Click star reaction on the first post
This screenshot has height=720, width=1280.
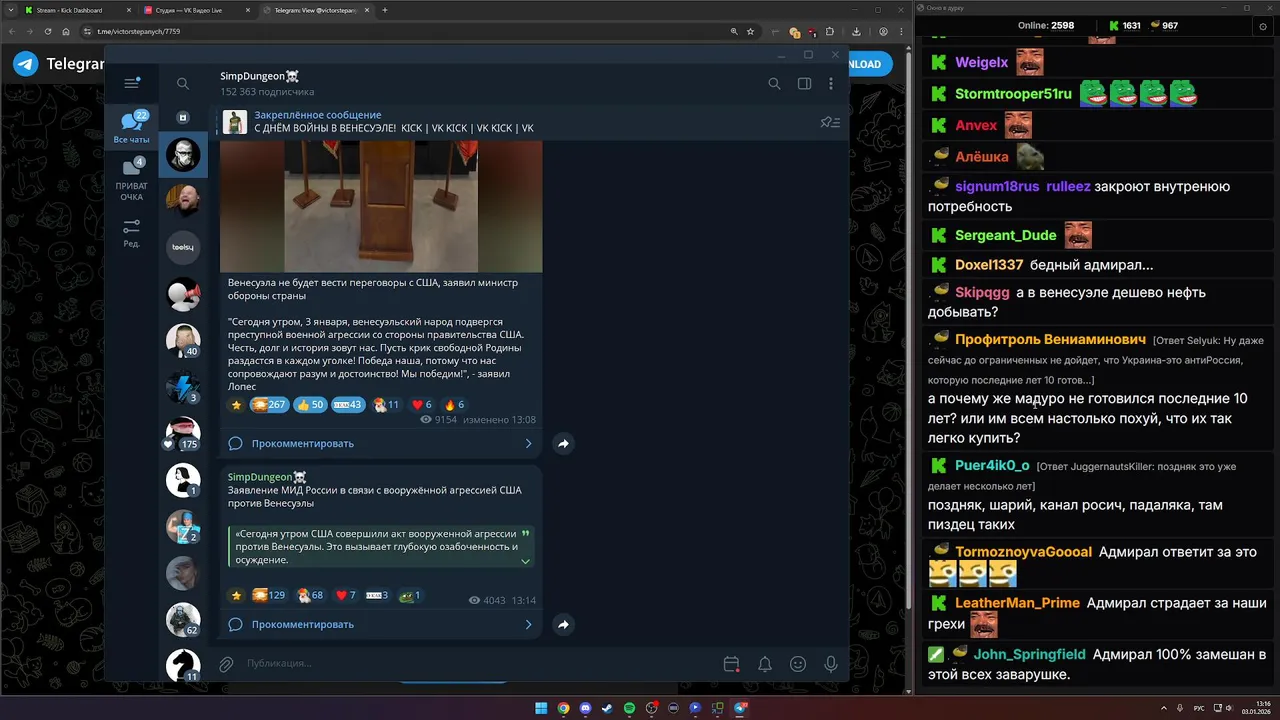click(x=237, y=405)
